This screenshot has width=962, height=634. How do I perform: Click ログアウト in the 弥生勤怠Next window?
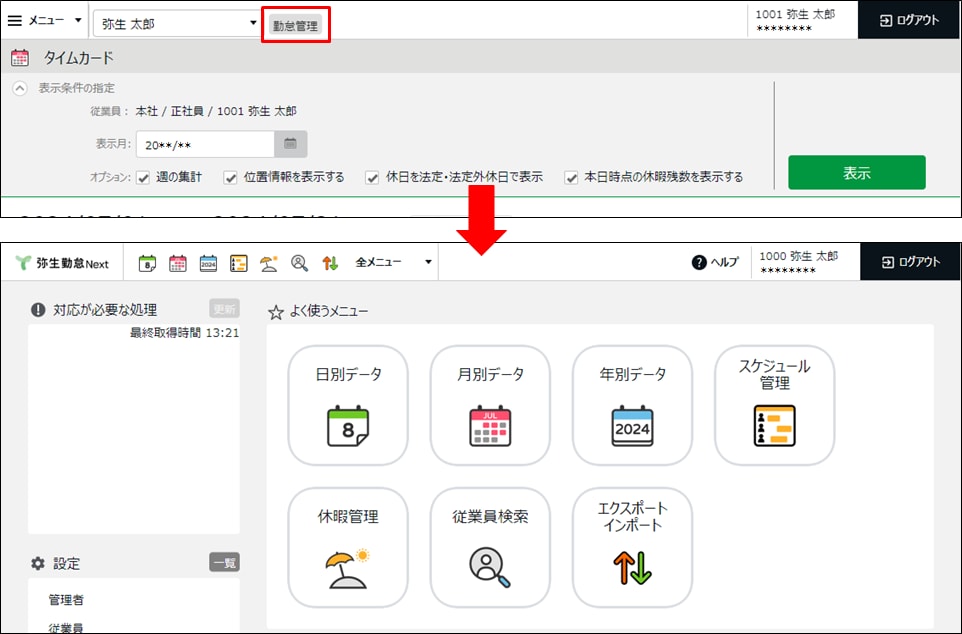[x=910, y=262]
